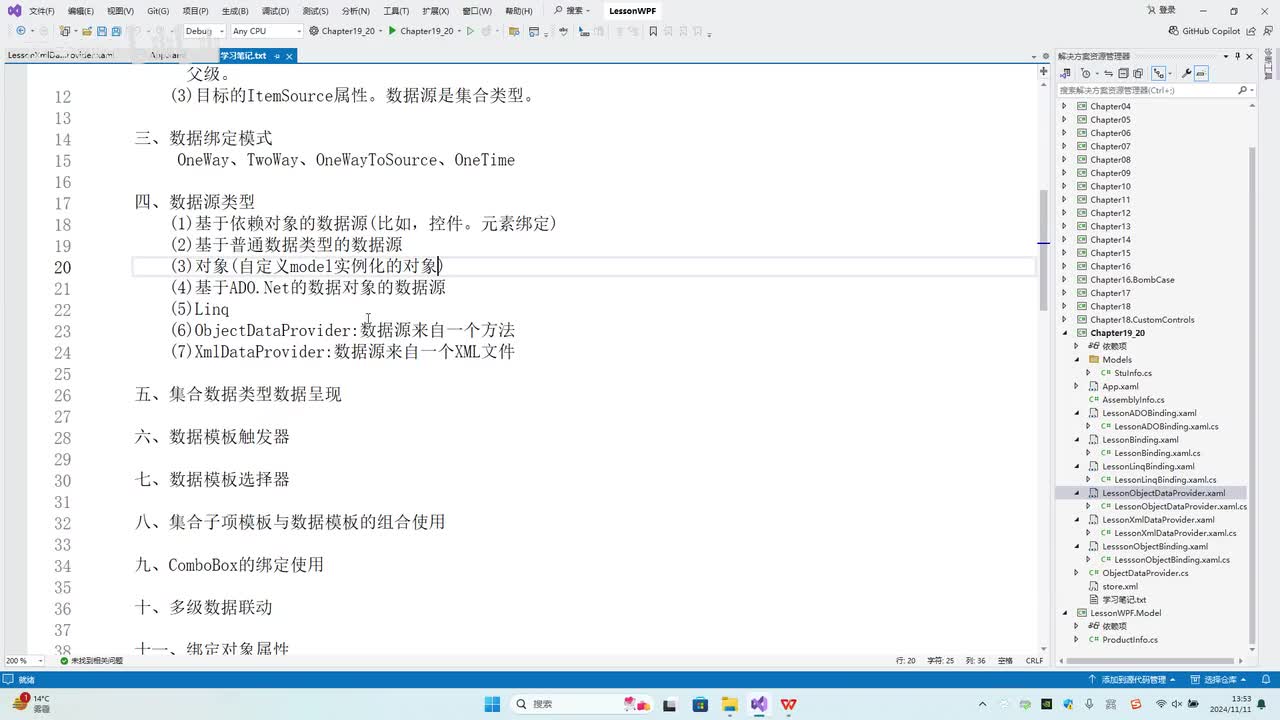The height and width of the screenshot is (720, 1280).
Task: Expand the App.xaml node
Action: pos(1077,386)
